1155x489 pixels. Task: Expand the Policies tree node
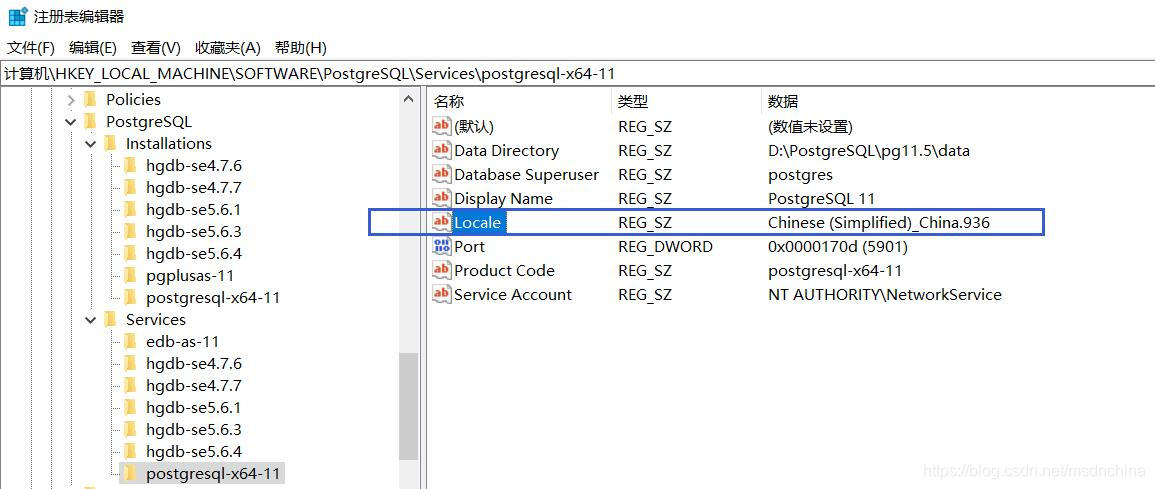71,99
